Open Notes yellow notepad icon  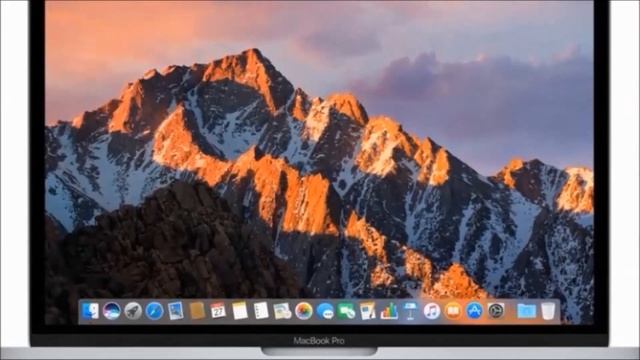(240, 311)
